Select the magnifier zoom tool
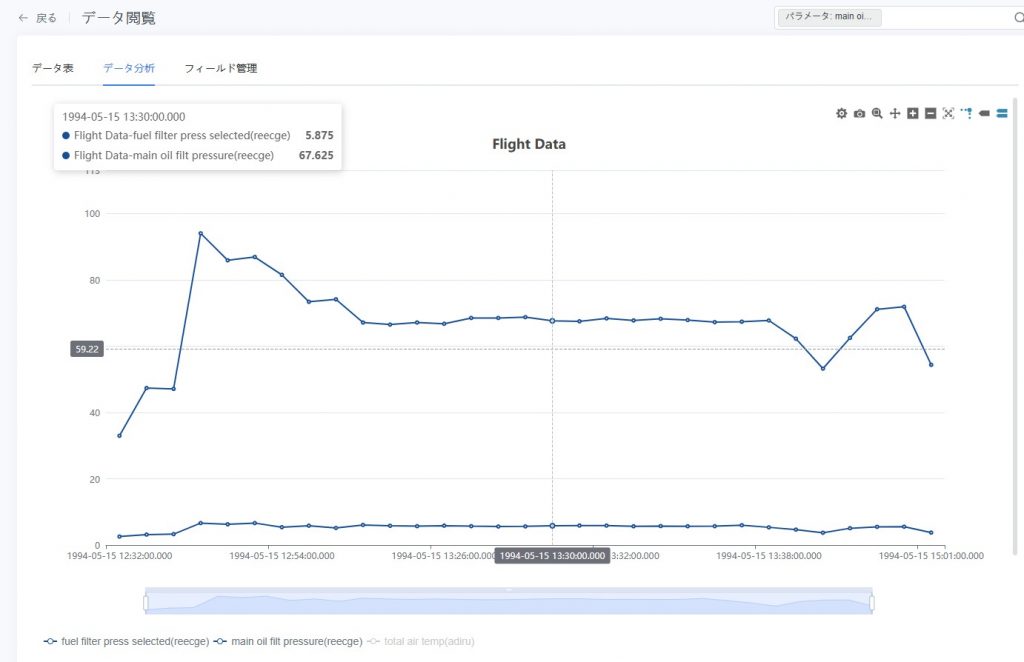1024x662 pixels. click(x=877, y=114)
